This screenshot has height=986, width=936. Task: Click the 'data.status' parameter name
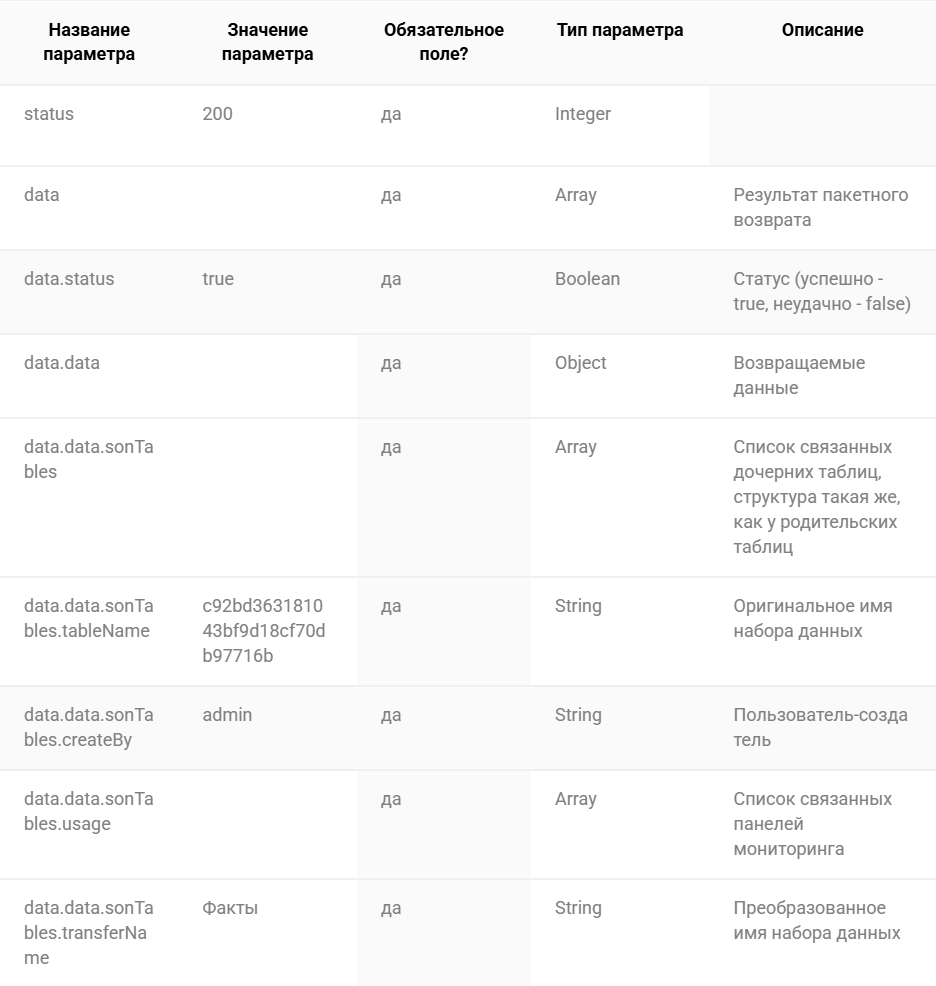(x=69, y=279)
